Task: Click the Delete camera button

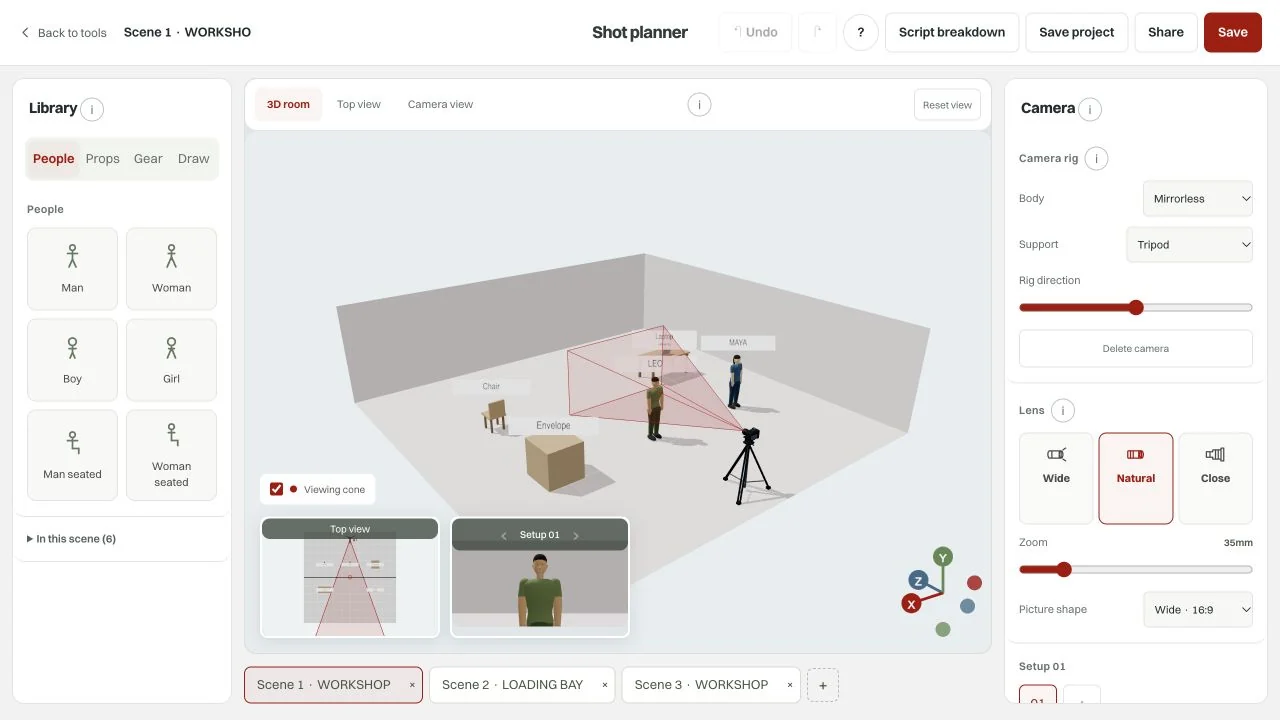Action: [1136, 349]
